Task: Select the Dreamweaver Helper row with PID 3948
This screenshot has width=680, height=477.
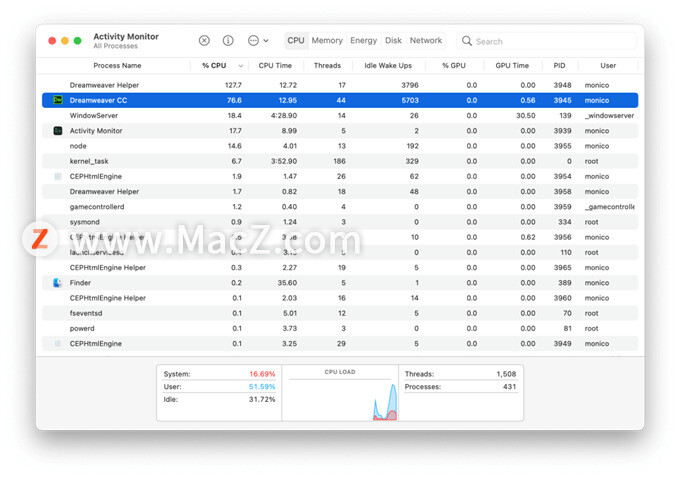Action: point(340,85)
